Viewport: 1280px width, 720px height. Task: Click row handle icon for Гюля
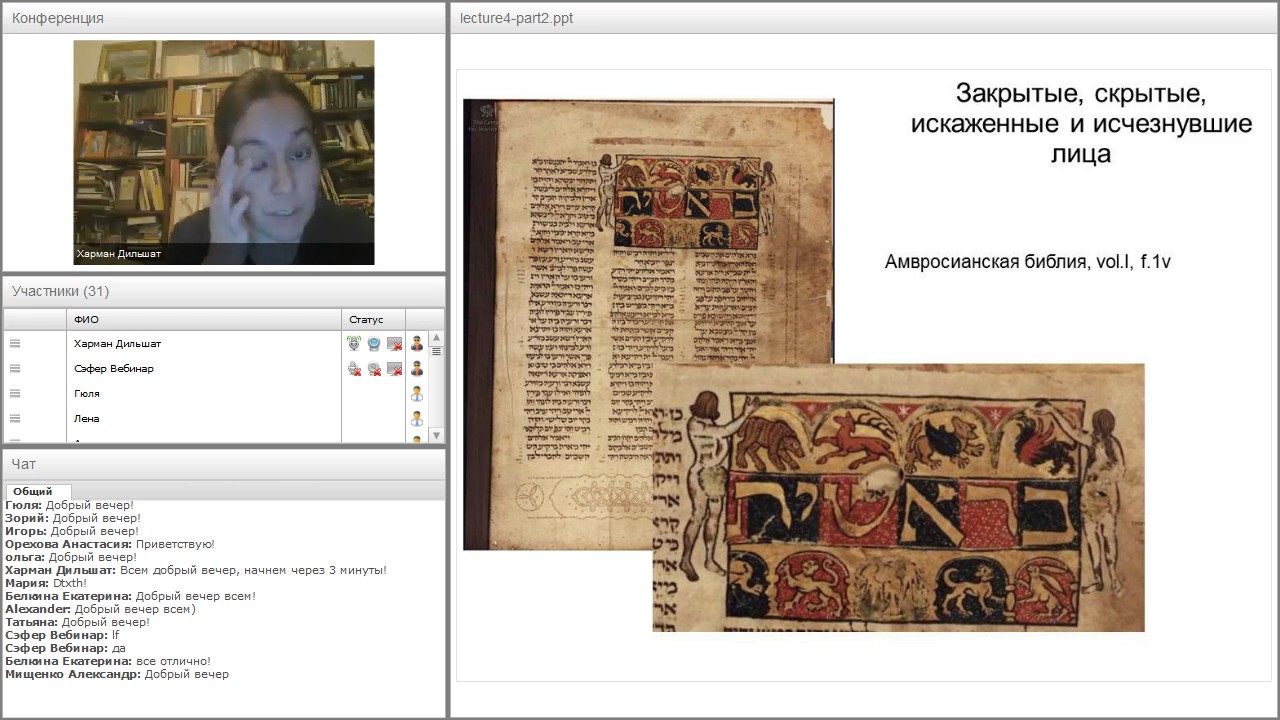15,393
